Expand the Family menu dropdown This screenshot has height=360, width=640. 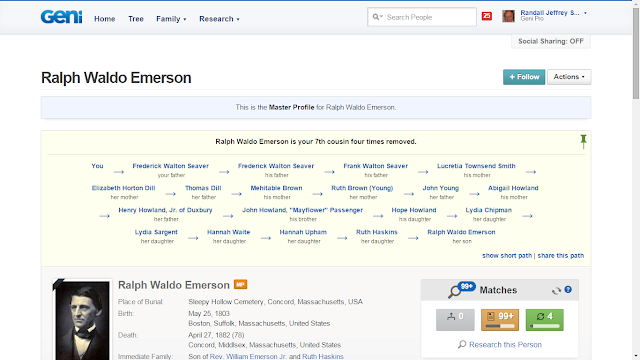point(171,19)
